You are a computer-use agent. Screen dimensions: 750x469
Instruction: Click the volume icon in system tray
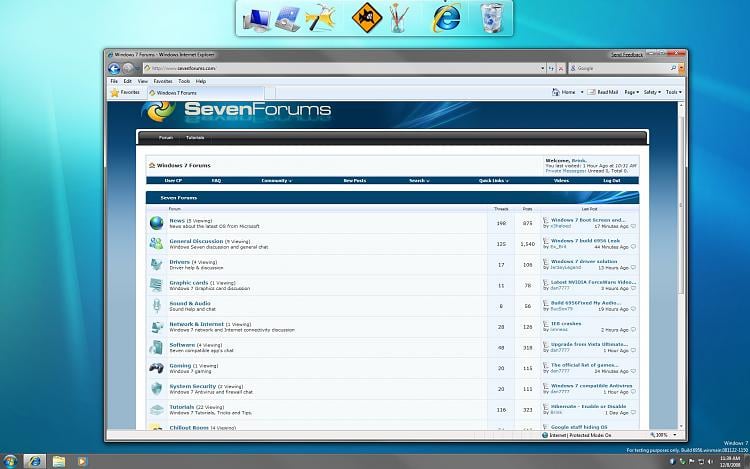point(710,461)
